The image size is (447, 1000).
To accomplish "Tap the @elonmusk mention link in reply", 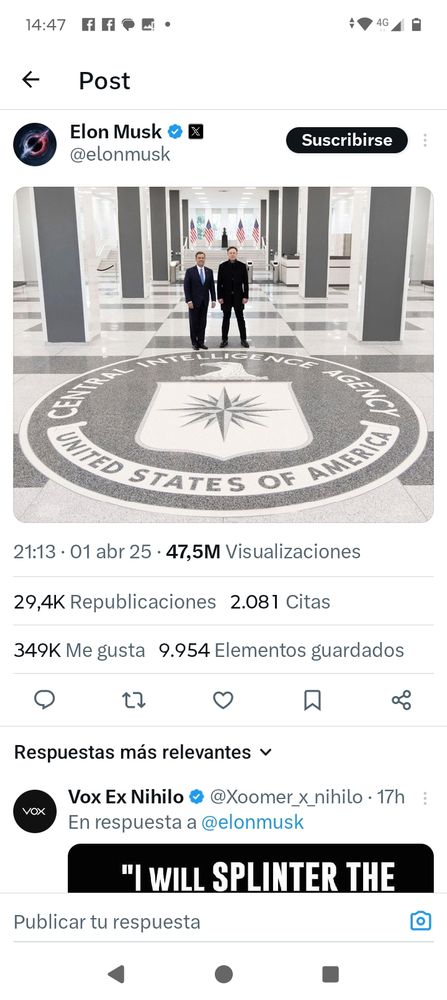I will (x=253, y=822).
